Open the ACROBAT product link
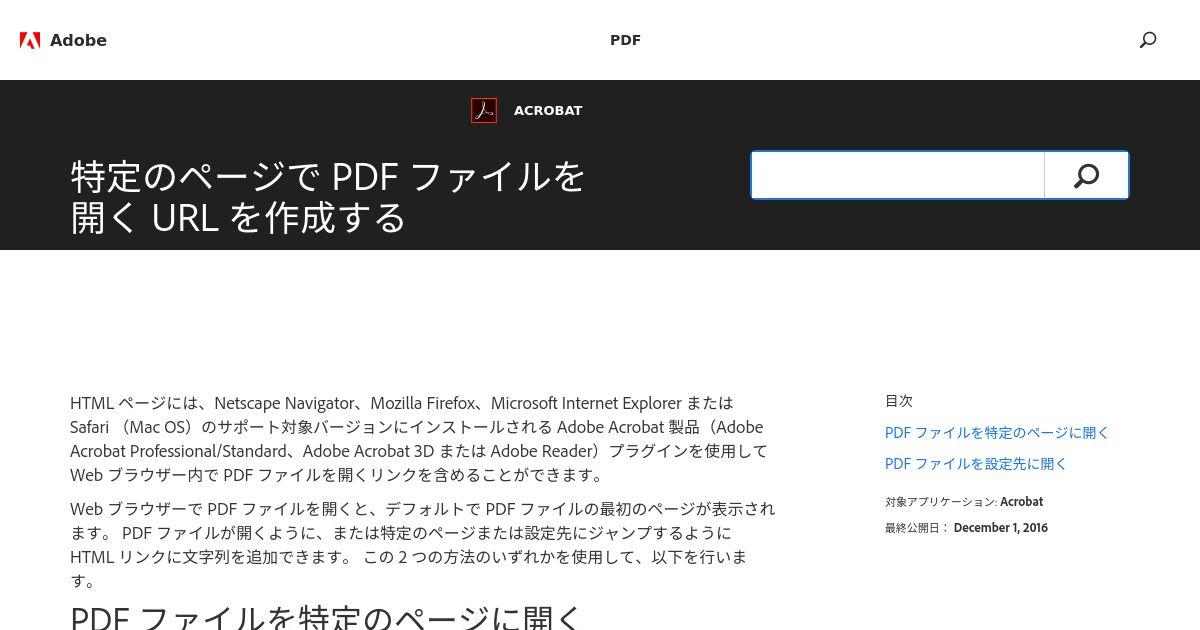Screen dimensions: 1200x630 [x=548, y=111]
